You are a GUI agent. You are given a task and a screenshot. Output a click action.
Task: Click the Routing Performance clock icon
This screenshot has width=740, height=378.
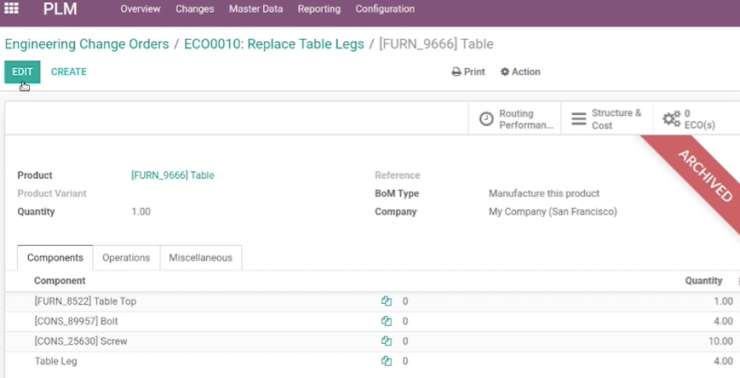pyautogui.click(x=486, y=119)
